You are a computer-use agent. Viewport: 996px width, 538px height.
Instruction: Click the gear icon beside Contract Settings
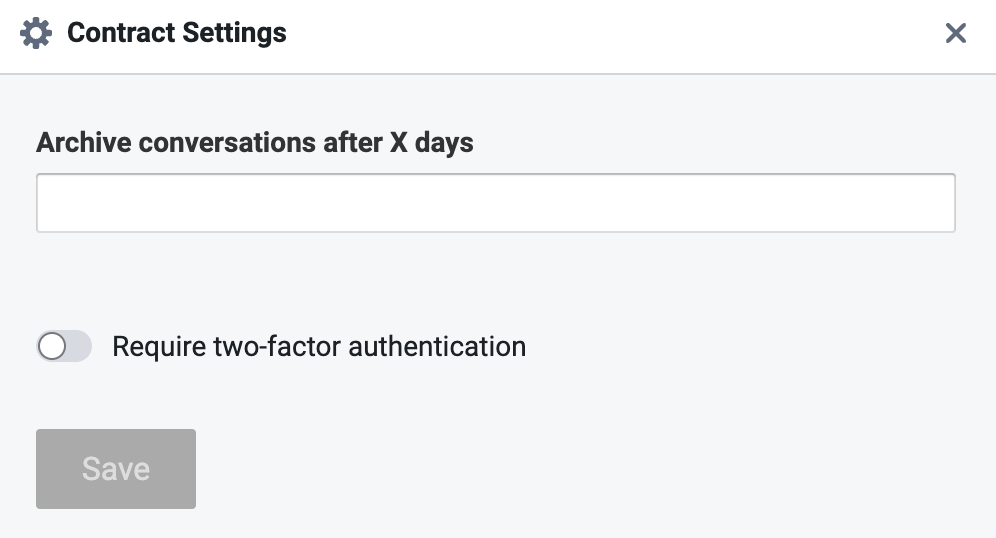pyautogui.click(x=36, y=33)
